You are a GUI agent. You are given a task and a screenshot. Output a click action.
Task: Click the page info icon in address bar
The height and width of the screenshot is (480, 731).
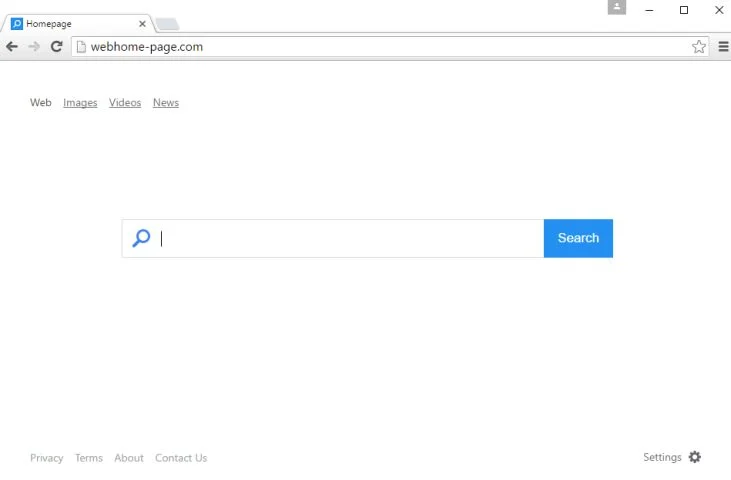[81, 47]
